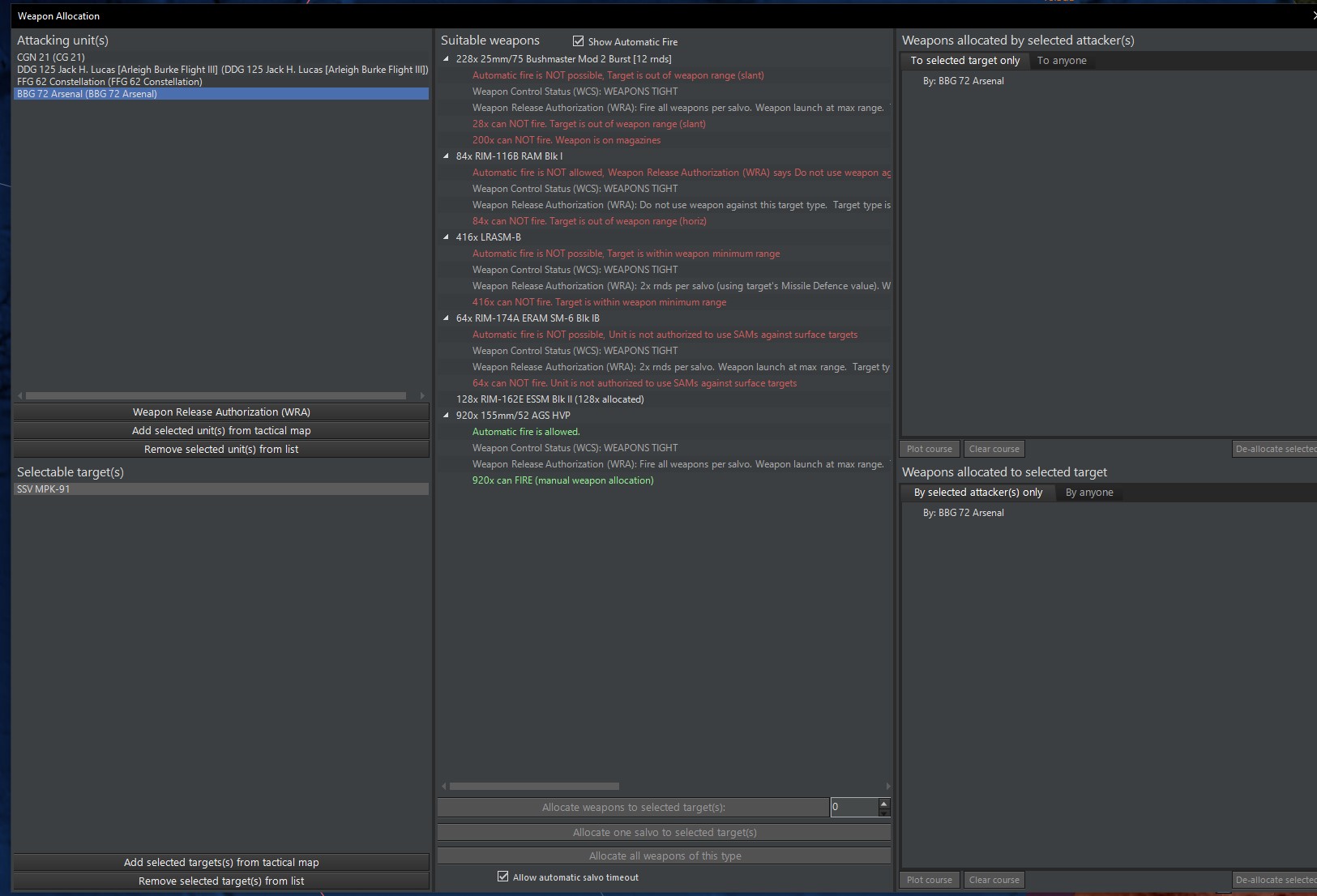Select target SSV MPK-91
The height and width of the screenshot is (896, 1317).
coord(221,489)
